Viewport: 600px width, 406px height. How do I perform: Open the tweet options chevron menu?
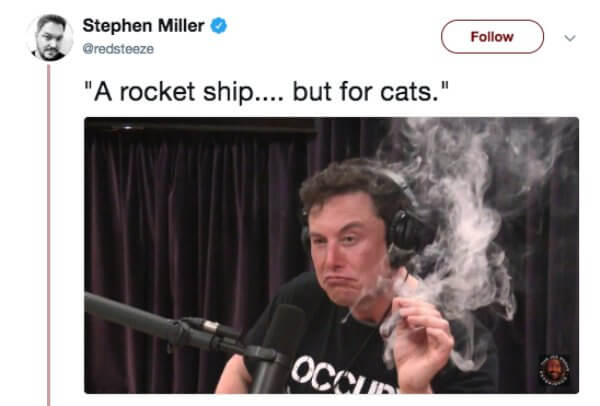[570, 38]
